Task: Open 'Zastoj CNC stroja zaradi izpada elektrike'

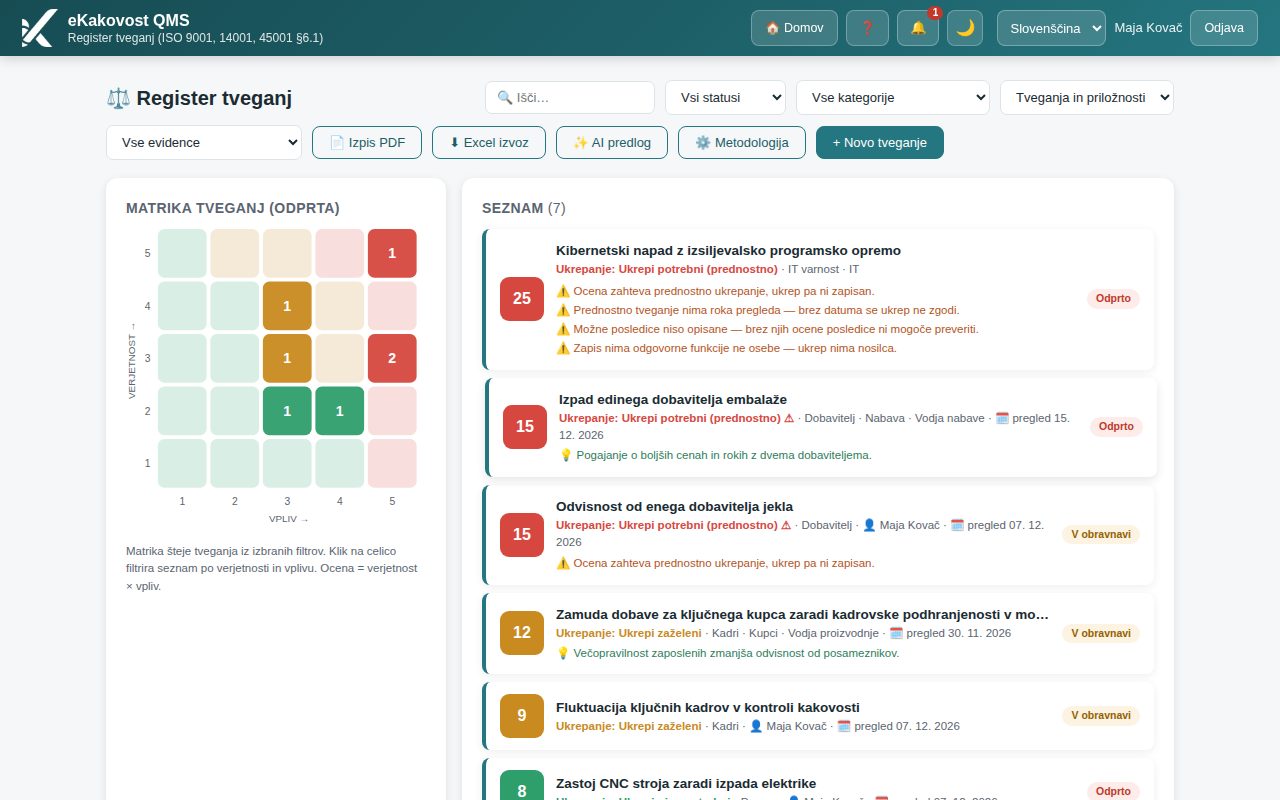Action: click(686, 784)
